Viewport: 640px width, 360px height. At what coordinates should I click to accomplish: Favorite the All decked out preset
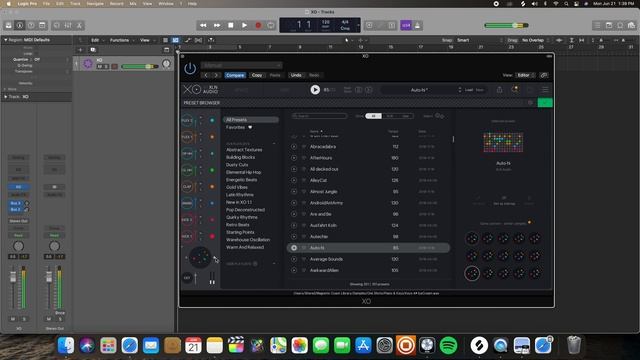(x=304, y=169)
